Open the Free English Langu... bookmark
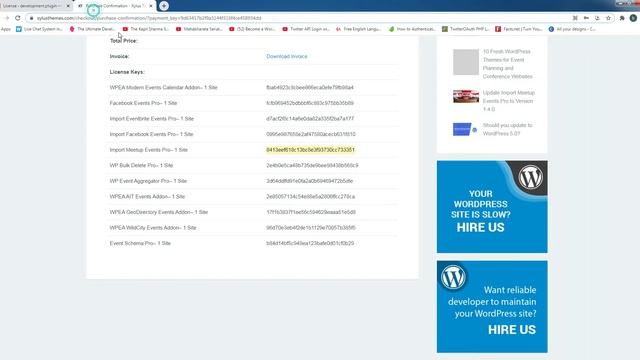Viewport: 640px width, 360px height. click(x=358, y=29)
